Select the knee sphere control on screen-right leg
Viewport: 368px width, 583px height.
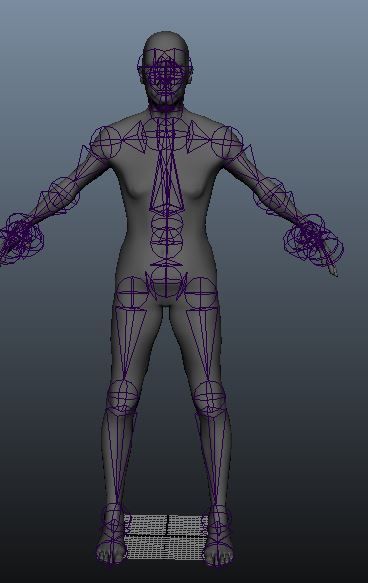click(210, 397)
